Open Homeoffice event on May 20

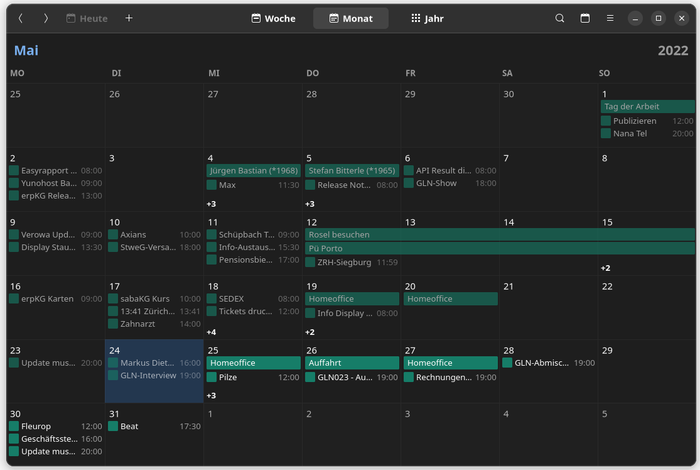point(450,299)
